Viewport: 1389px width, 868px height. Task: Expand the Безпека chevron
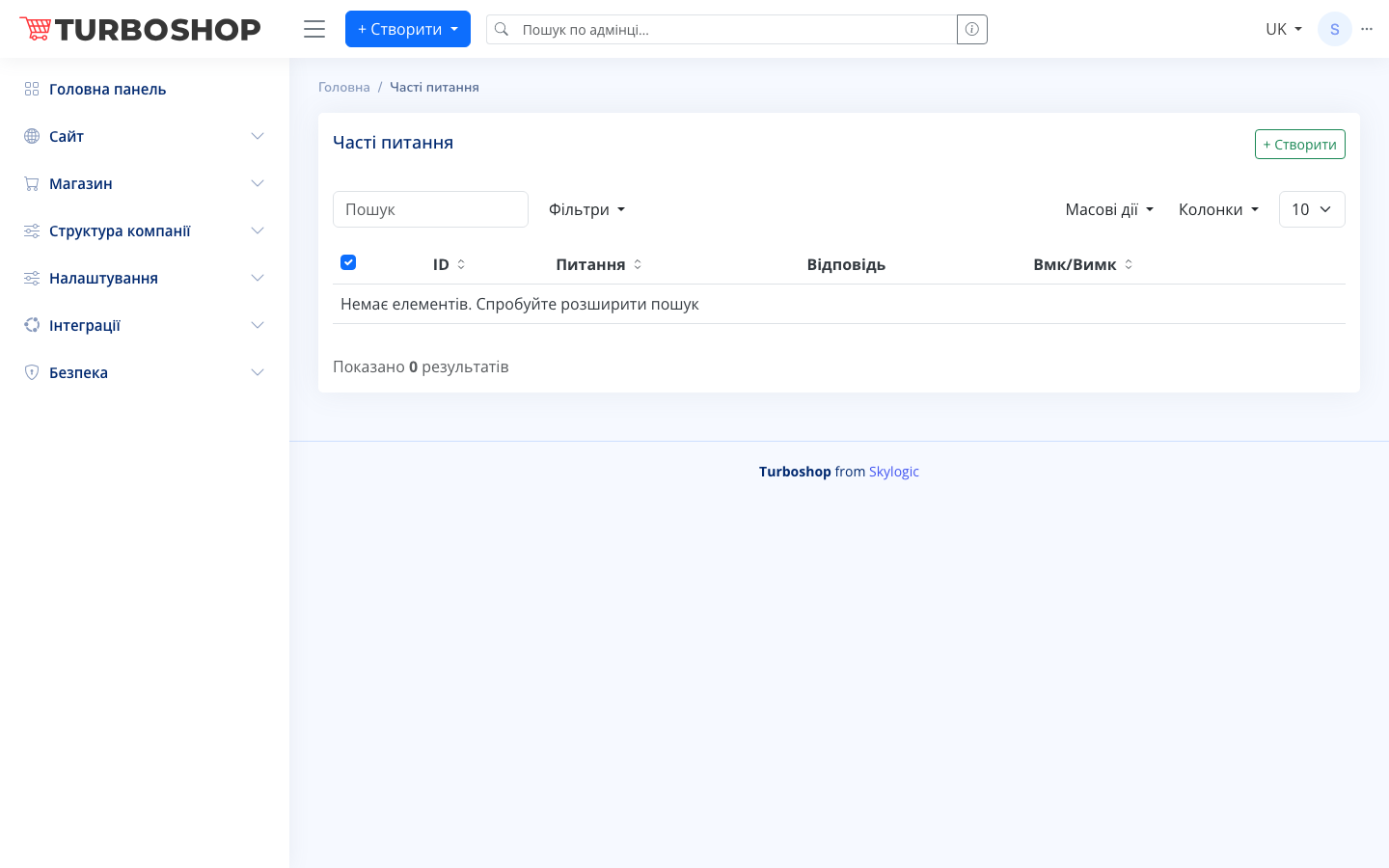(258, 372)
